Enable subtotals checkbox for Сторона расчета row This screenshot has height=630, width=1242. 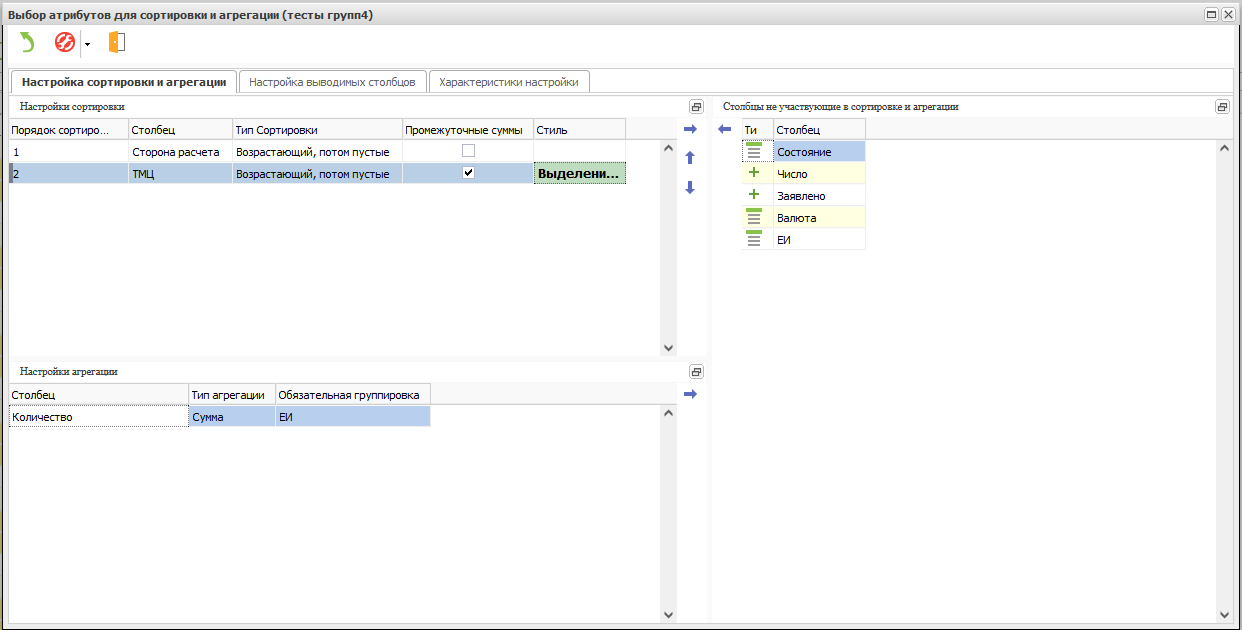[x=467, y=151]
